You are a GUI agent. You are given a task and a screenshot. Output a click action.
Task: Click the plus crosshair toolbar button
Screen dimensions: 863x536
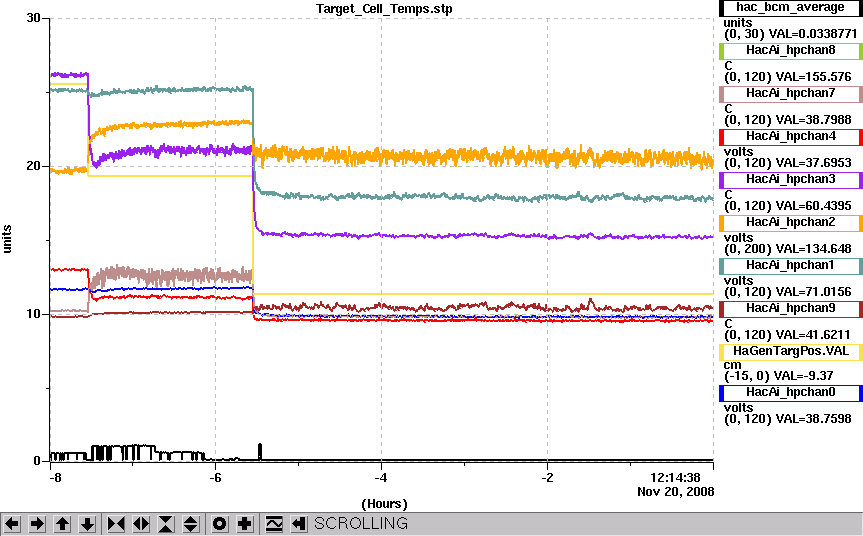click(244, 523)
